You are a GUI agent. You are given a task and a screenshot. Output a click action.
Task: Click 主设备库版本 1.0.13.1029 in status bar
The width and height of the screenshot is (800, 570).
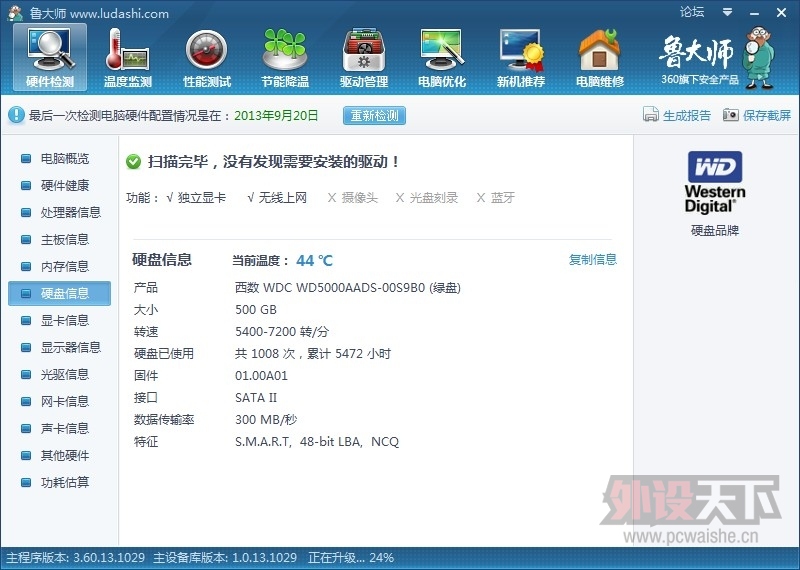click(x=225, y=557)
